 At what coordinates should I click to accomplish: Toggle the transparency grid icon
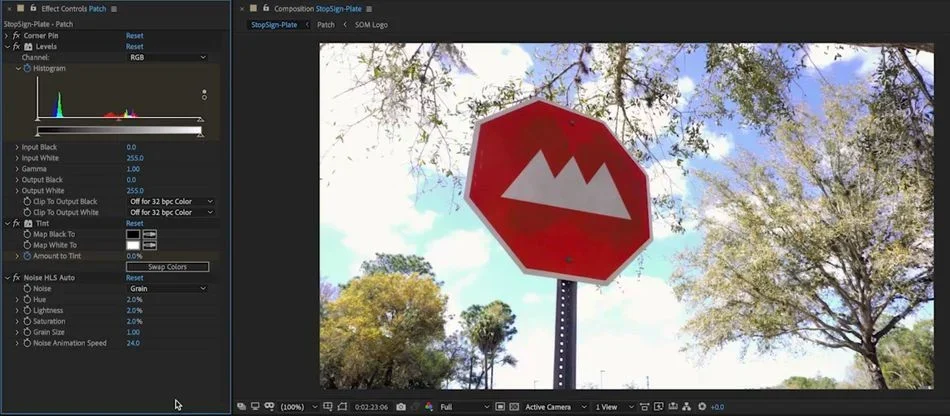514,407
